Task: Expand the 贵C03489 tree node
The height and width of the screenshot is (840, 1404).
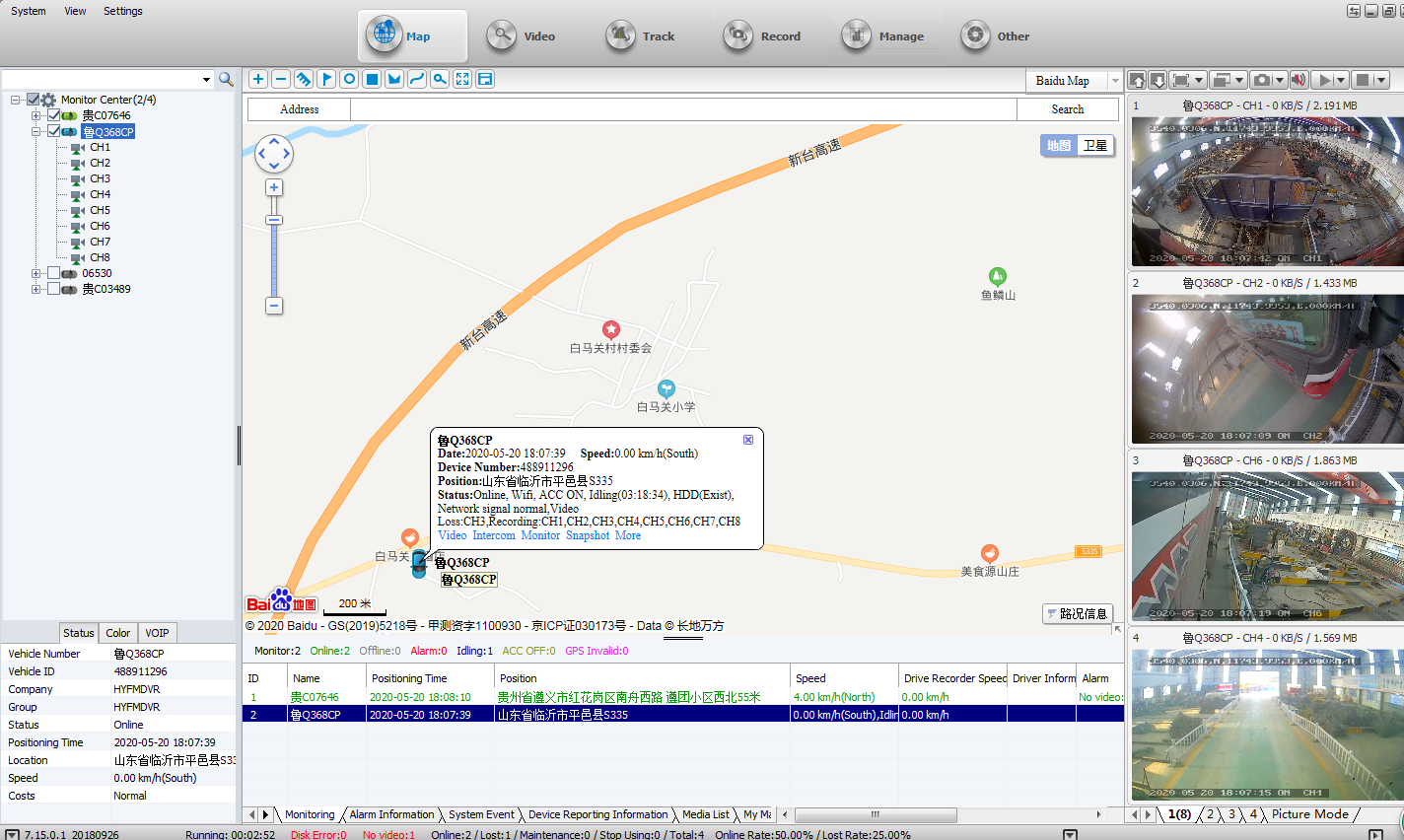Action: click(x=36, y=289)
